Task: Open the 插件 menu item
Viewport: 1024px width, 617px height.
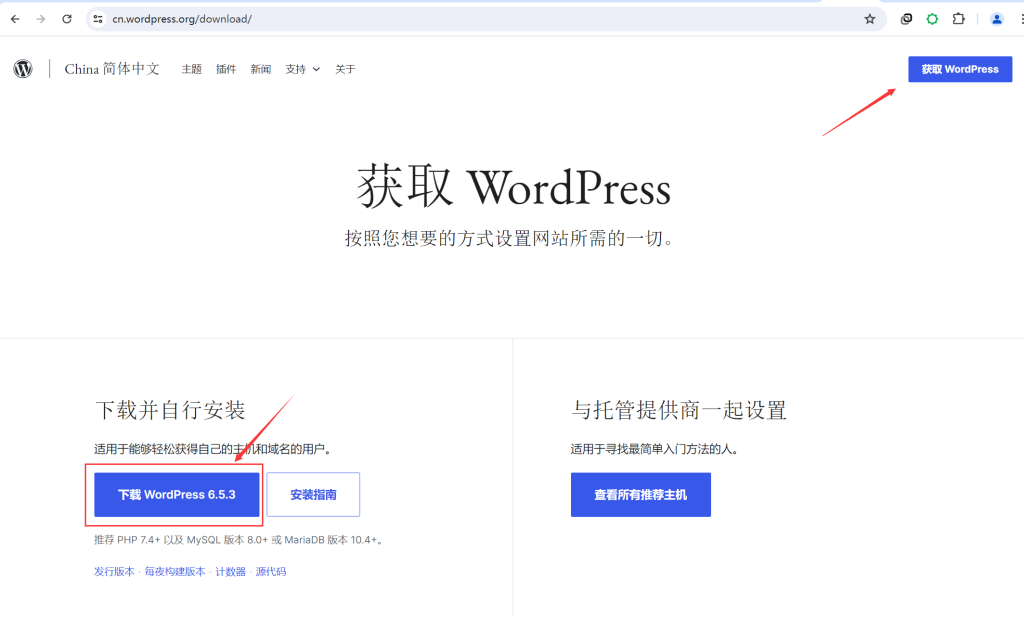Action: pyautogui.click(x=226, y=69)
